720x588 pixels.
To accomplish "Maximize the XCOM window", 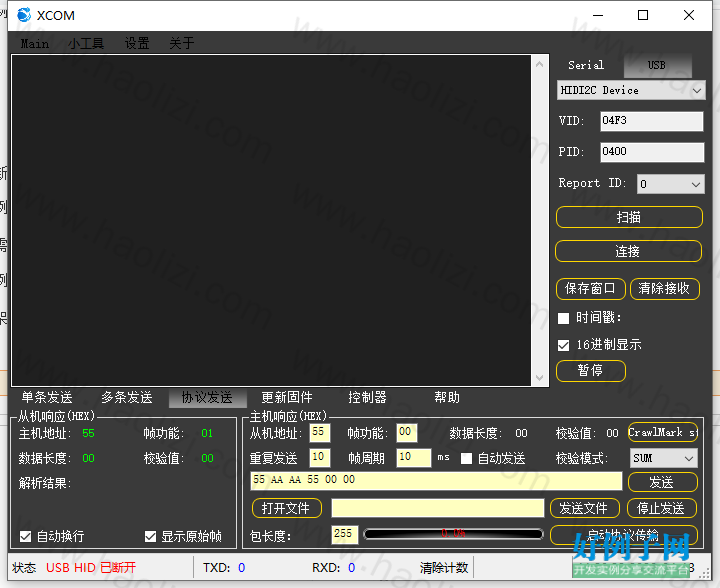I will [643, 15].
